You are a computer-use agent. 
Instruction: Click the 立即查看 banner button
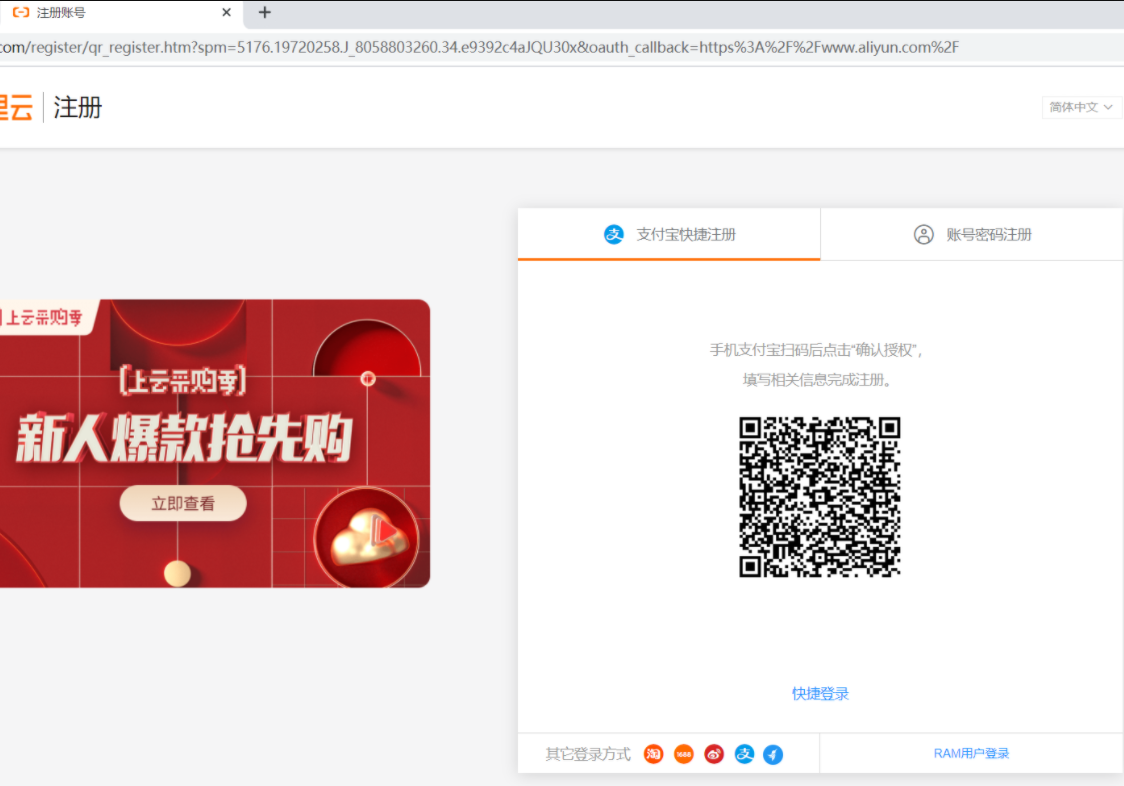[x=183, y=503]
